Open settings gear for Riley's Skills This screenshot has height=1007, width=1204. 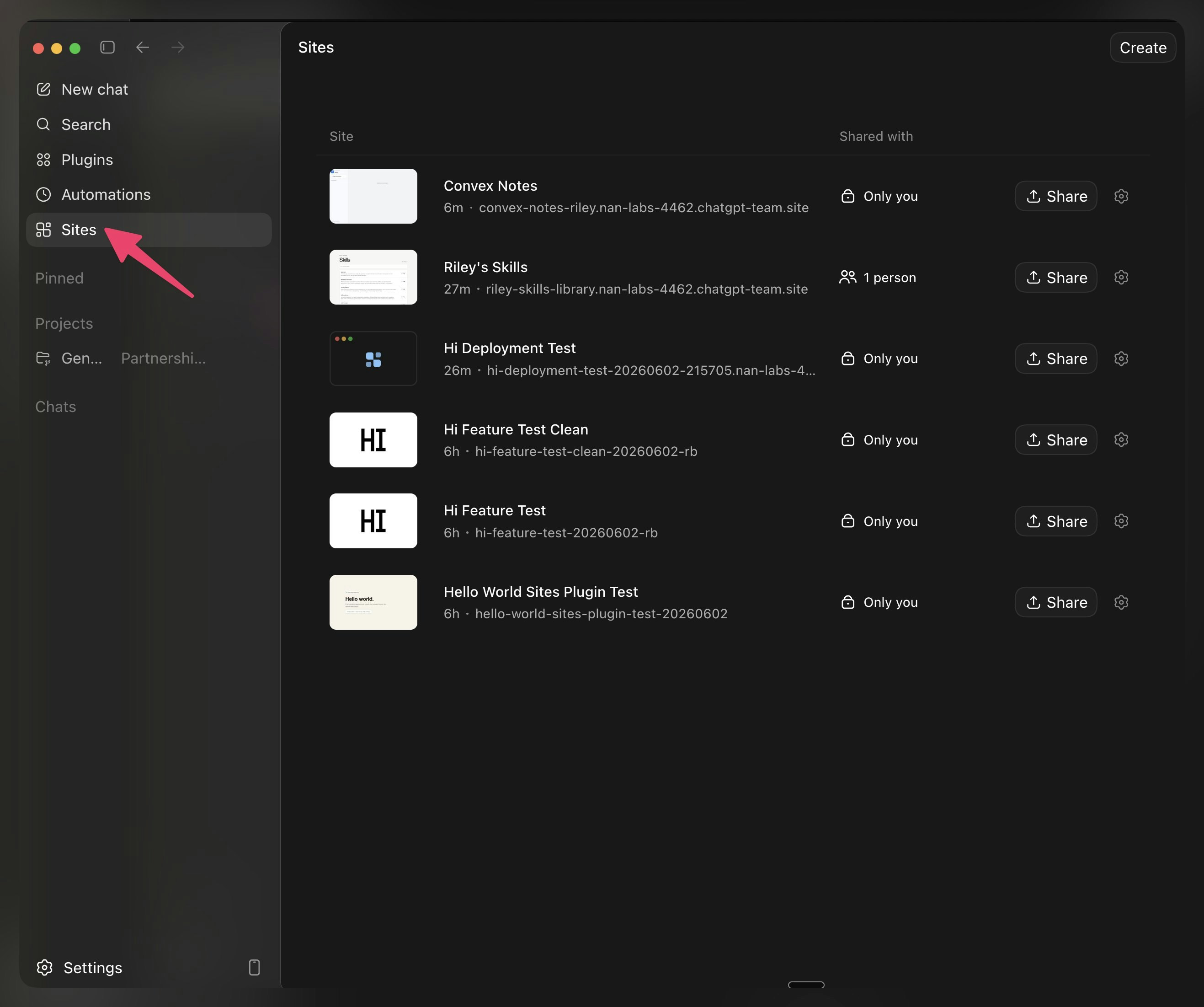1121,278
